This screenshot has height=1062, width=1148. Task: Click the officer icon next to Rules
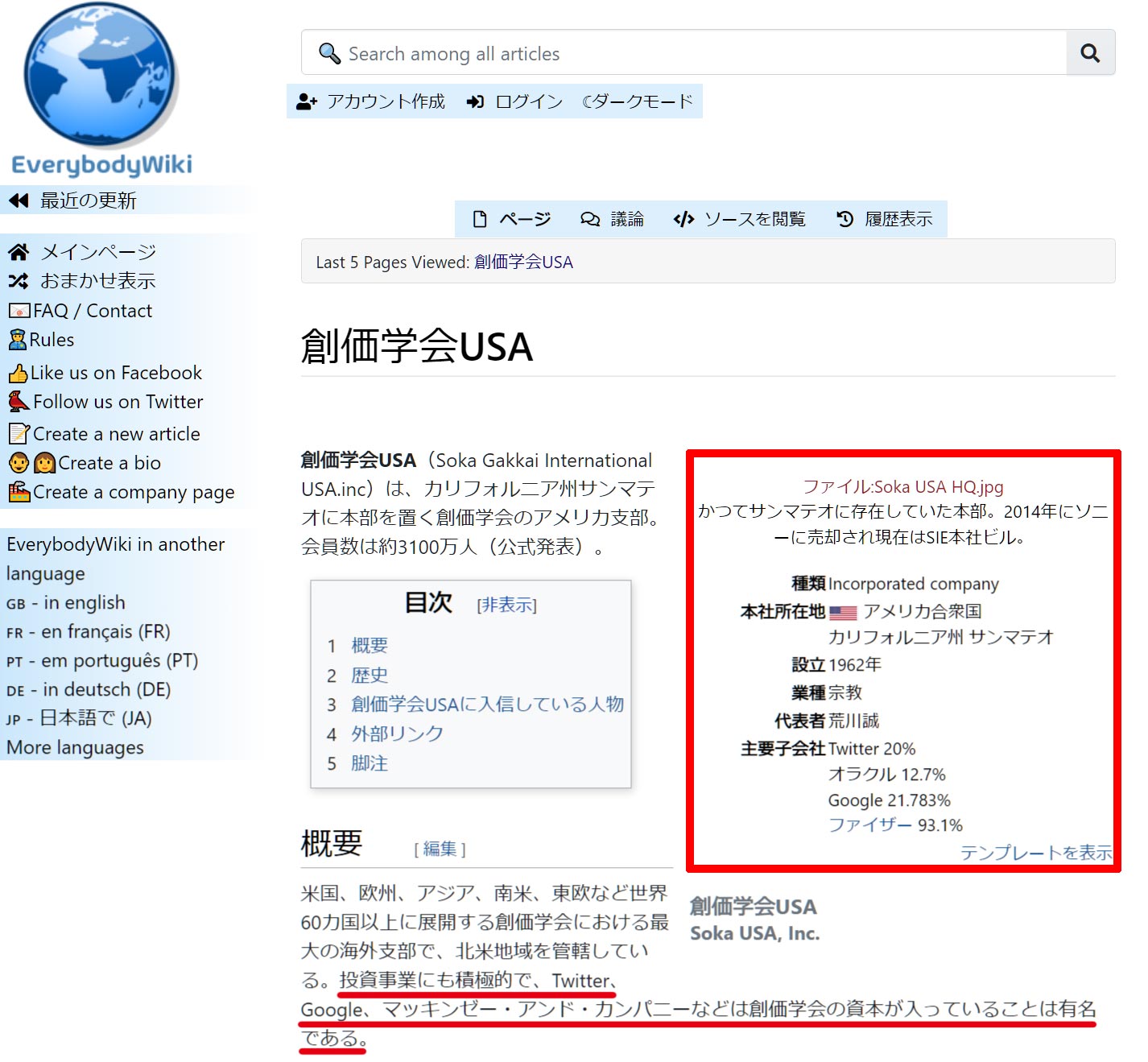(x=18, y=340)
